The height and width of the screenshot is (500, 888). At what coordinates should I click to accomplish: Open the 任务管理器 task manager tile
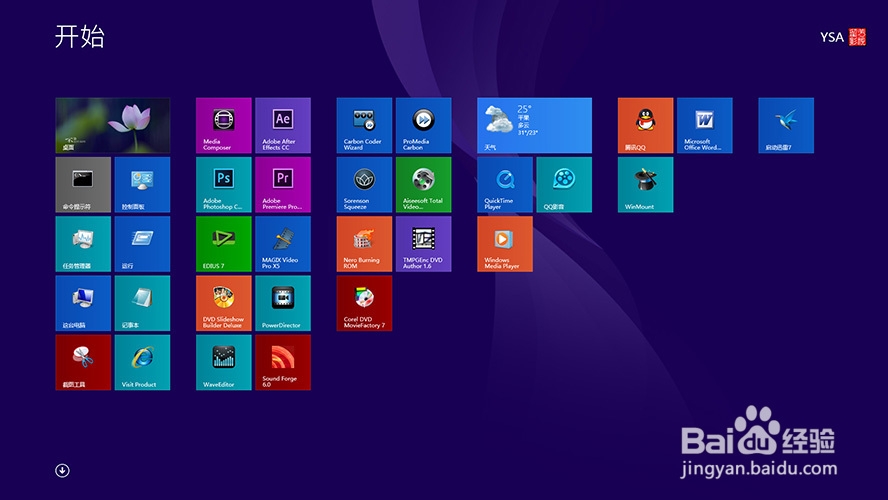(x=83, y=244)
